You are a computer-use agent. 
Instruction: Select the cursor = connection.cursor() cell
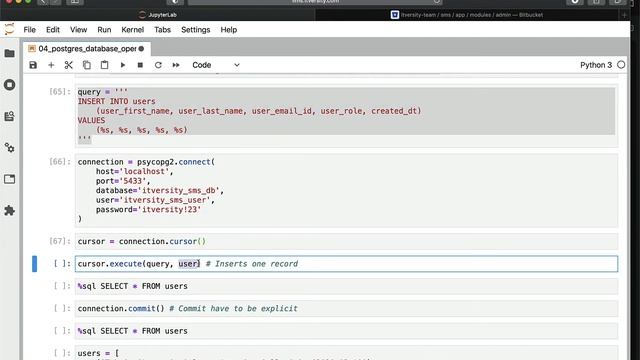(346, 241)
